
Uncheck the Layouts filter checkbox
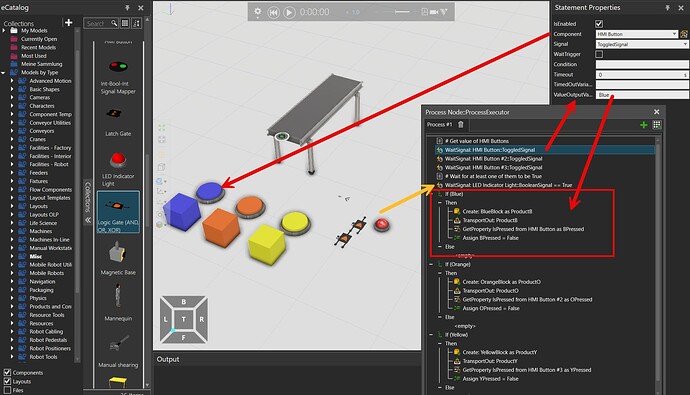tap(7, 381)
